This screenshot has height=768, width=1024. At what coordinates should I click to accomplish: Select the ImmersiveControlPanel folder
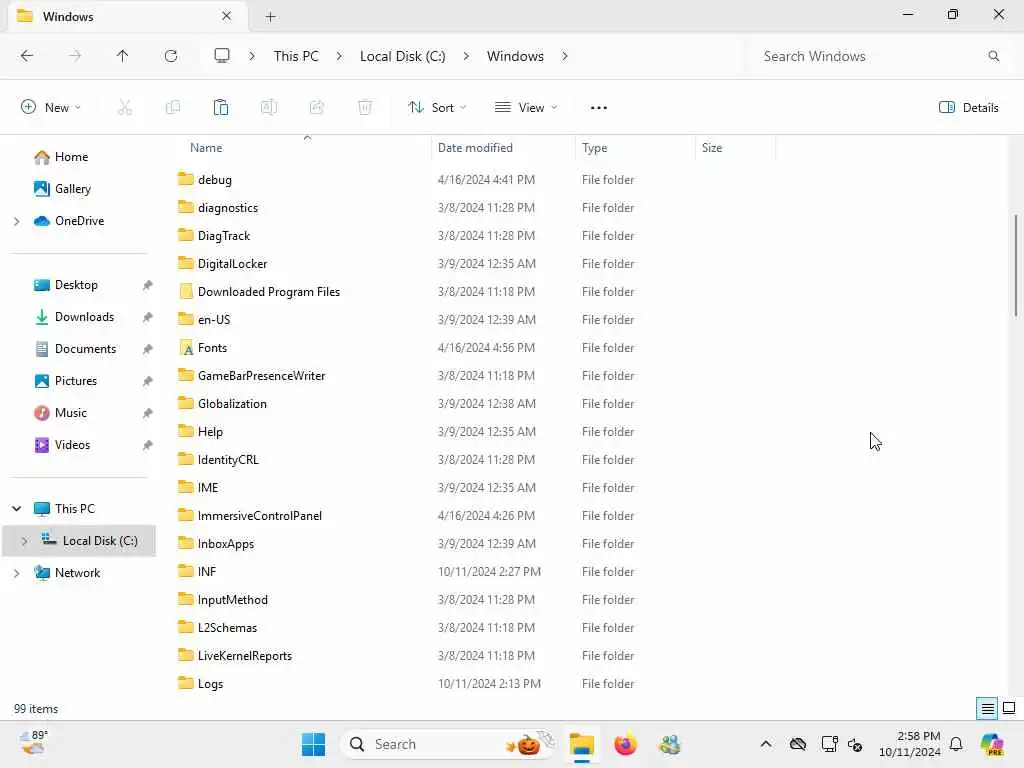259,516
